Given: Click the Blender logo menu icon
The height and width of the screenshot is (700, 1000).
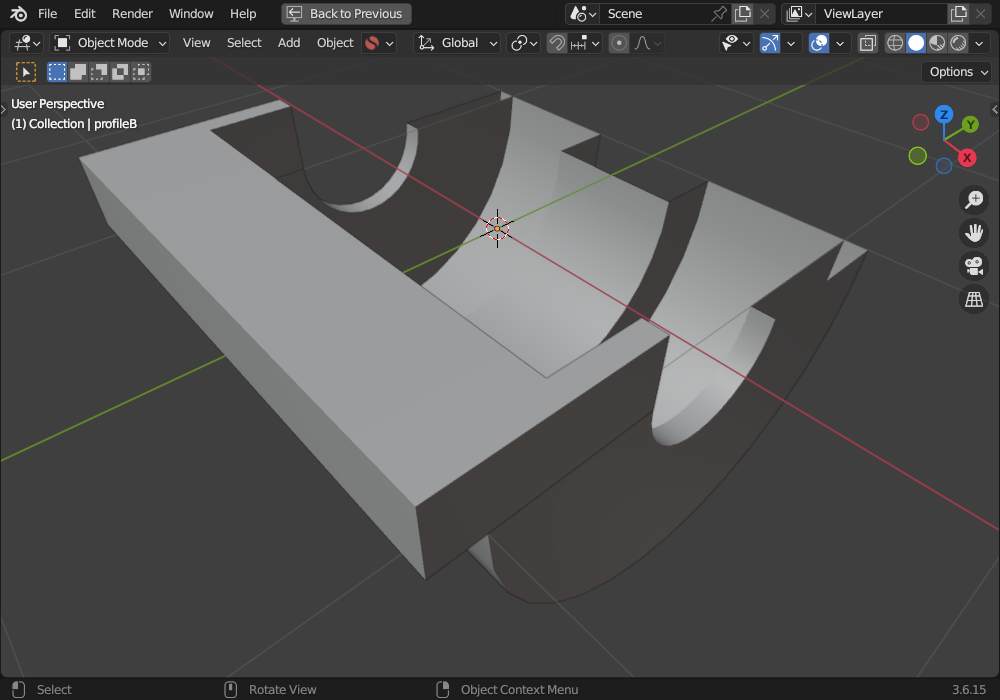Looking at the screenshot, I should pyautogui.click(x=18, y=13).
